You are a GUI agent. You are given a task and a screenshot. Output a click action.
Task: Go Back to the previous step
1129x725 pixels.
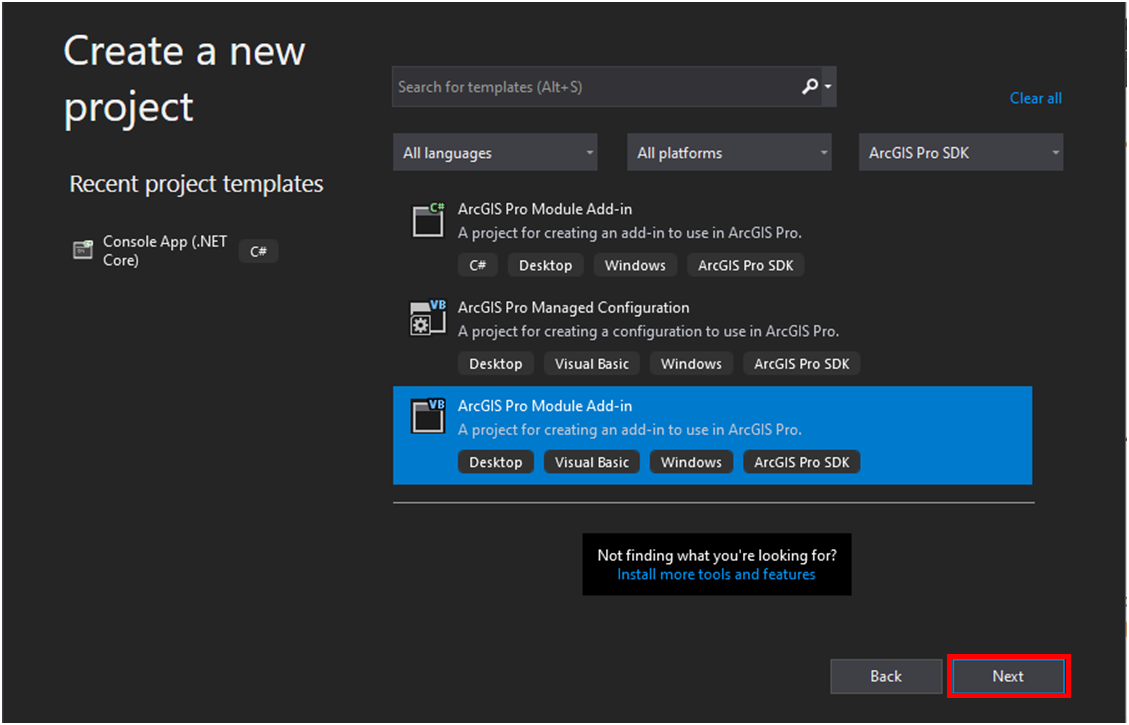(x=886, y=676)
